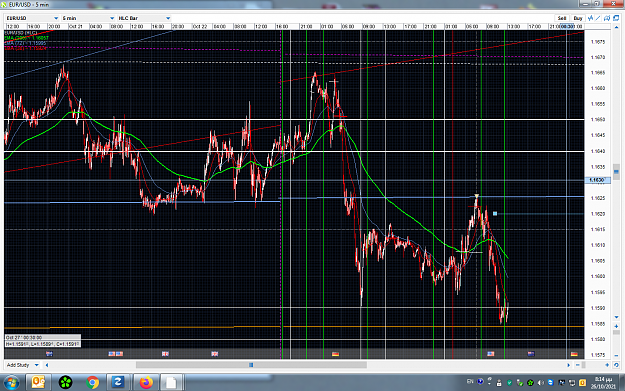Click the time axis zoom out minus
625x391 pixels.
(x=578, y=365)
